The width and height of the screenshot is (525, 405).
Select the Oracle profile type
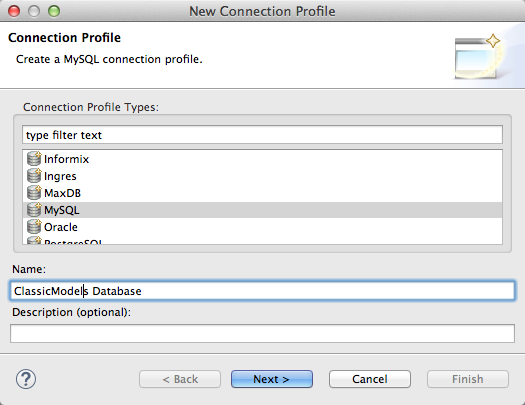[x=262, y=227]
